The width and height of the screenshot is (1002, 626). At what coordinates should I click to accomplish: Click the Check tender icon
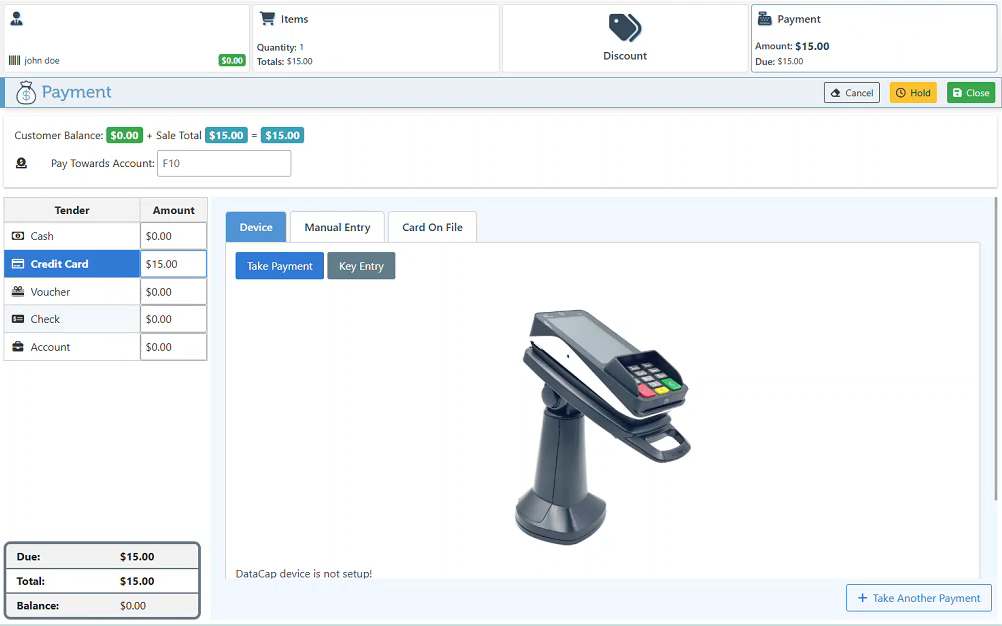[18, 319]
